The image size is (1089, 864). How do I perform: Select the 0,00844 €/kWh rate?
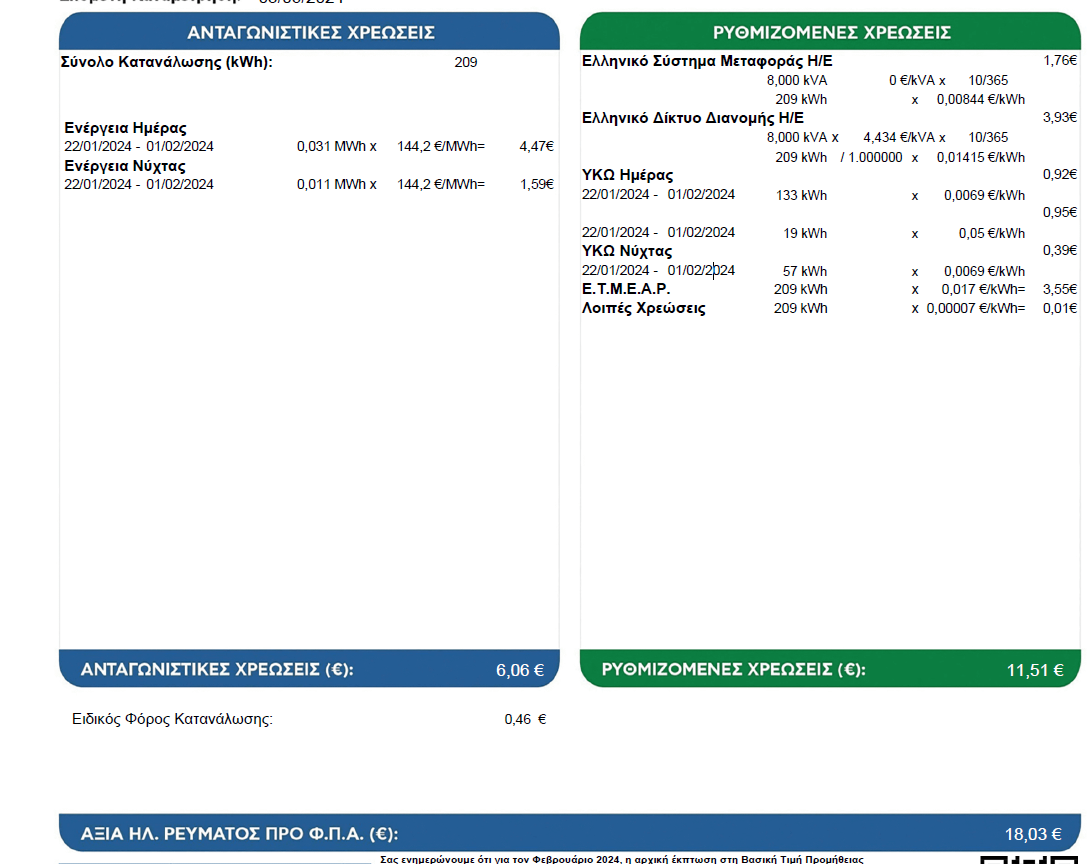981,99
